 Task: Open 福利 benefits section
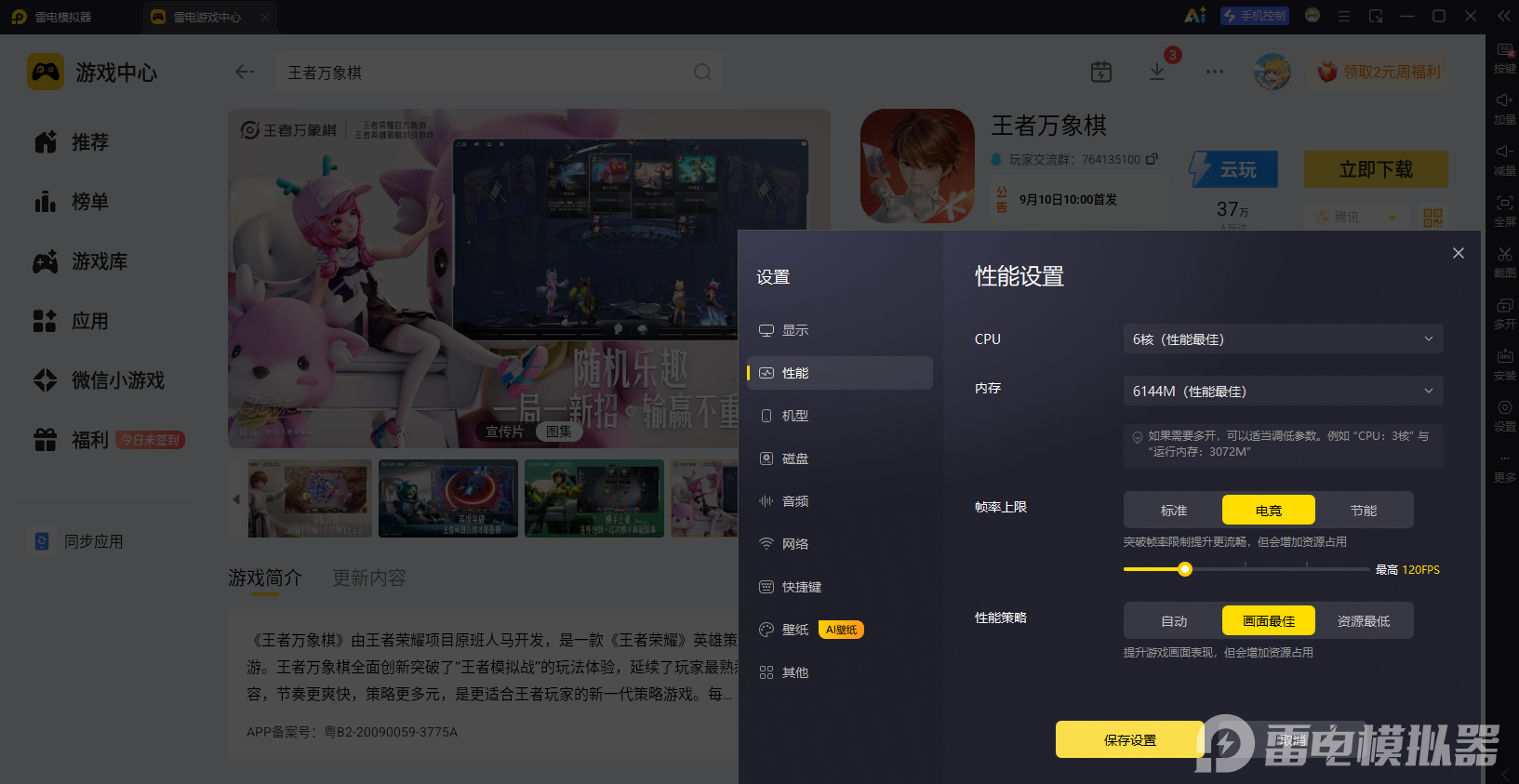pyautogui.click(x=107, y=440)
